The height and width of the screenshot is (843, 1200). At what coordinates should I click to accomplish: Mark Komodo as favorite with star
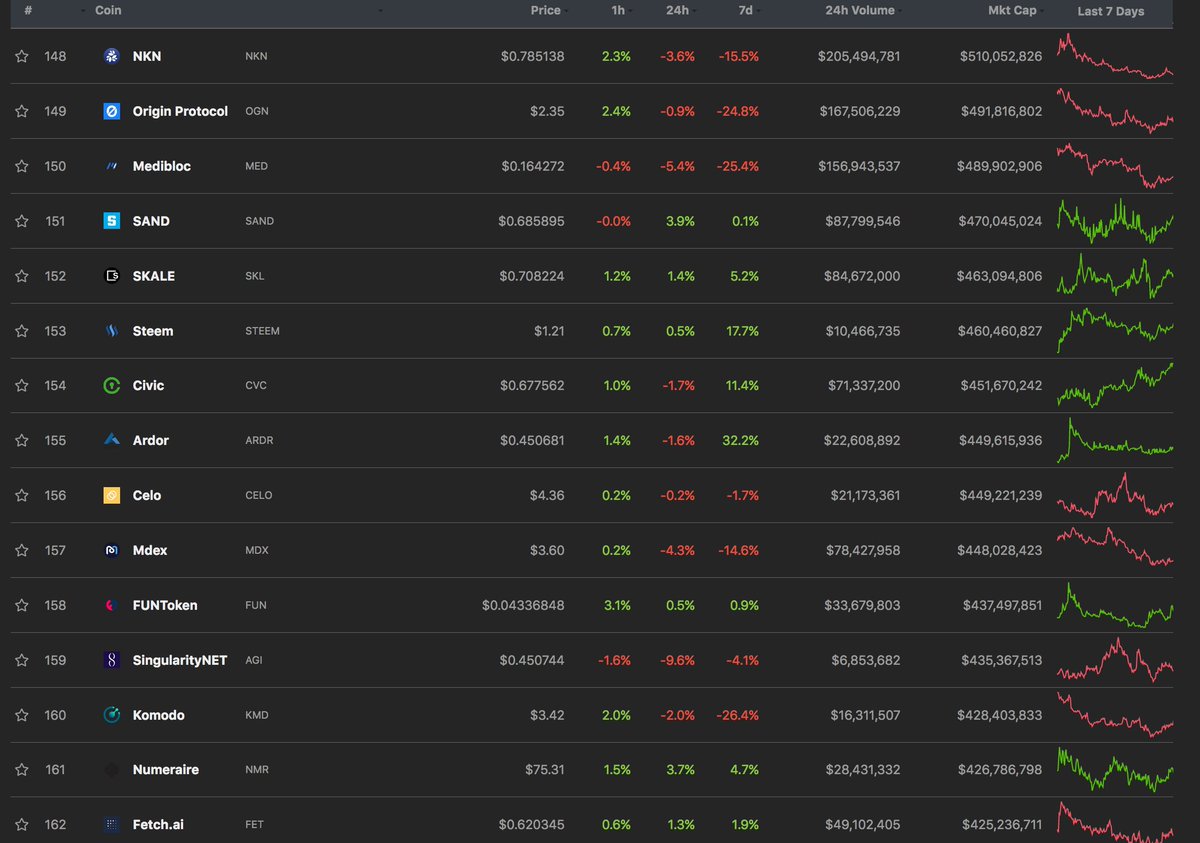(22, 715)
